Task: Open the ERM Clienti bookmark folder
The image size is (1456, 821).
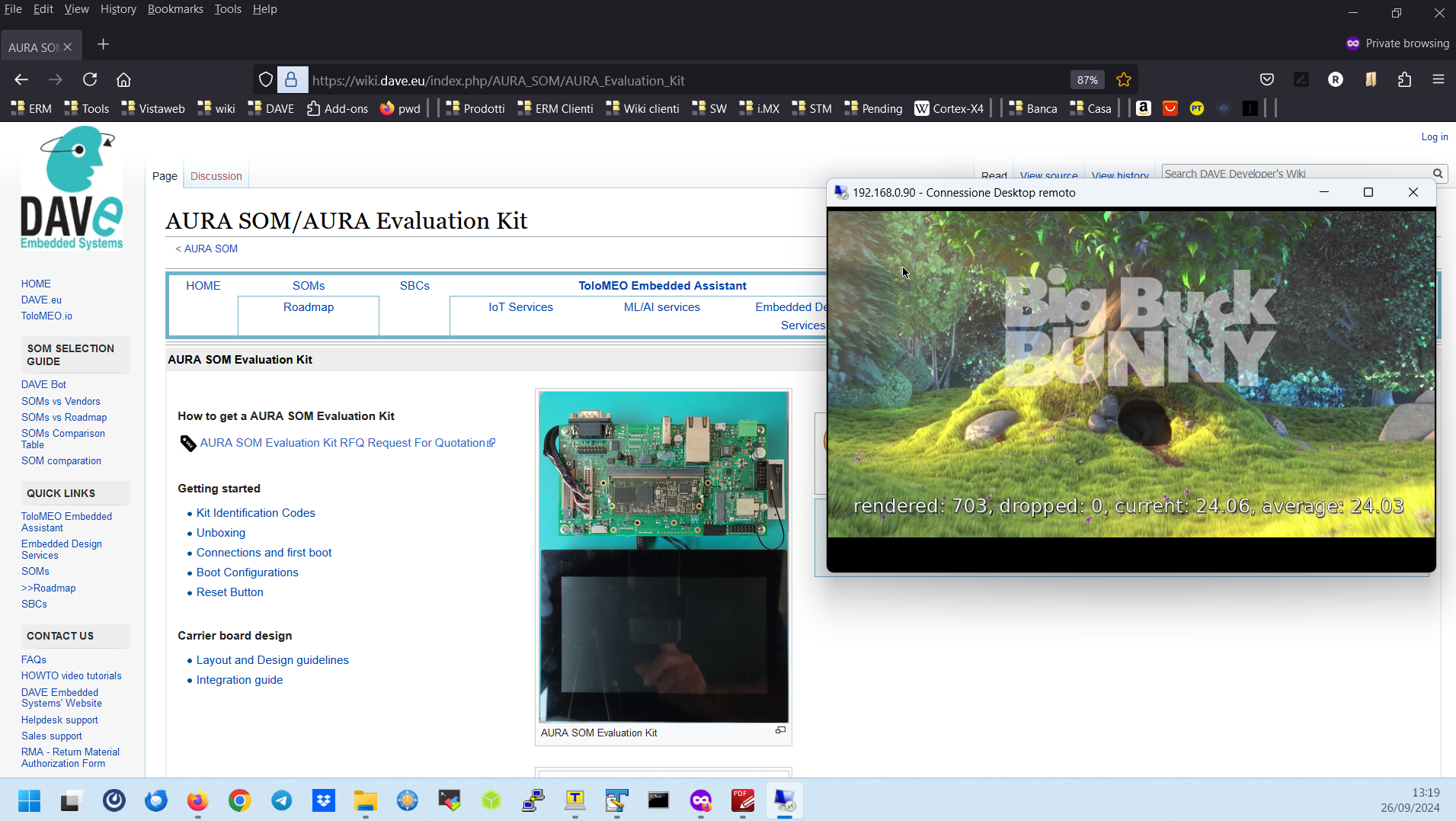Action: [555, 108]
